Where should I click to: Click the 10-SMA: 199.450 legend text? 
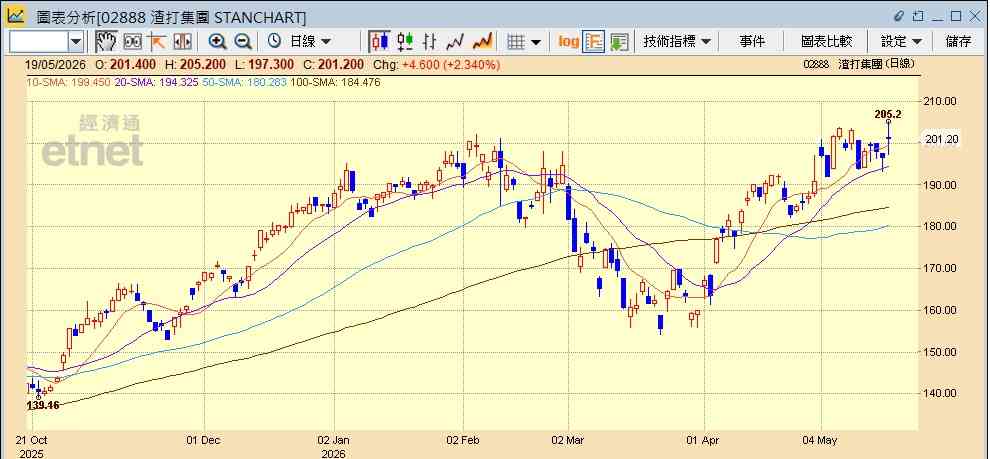pyautogui.click(x=68, y=82)
